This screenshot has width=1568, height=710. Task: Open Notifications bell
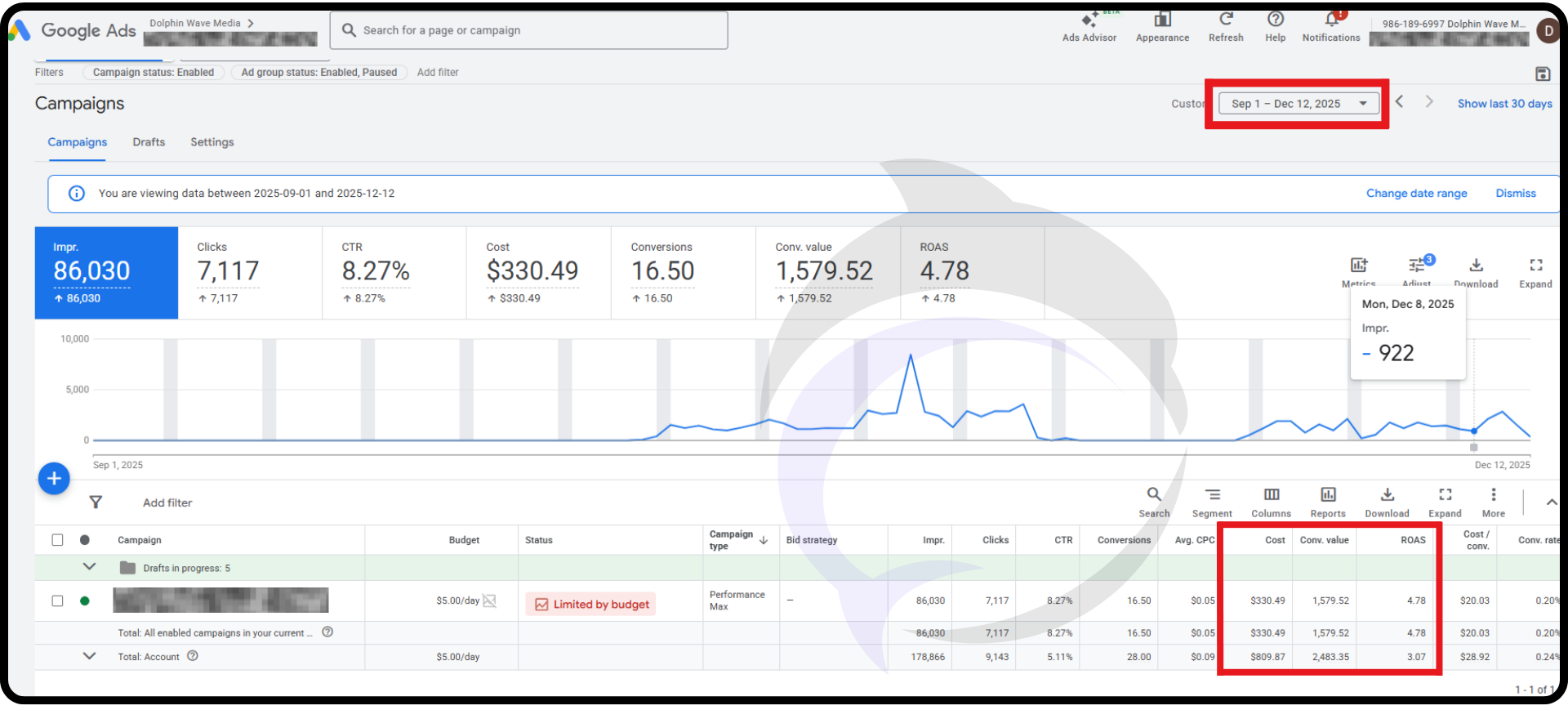1331,27
